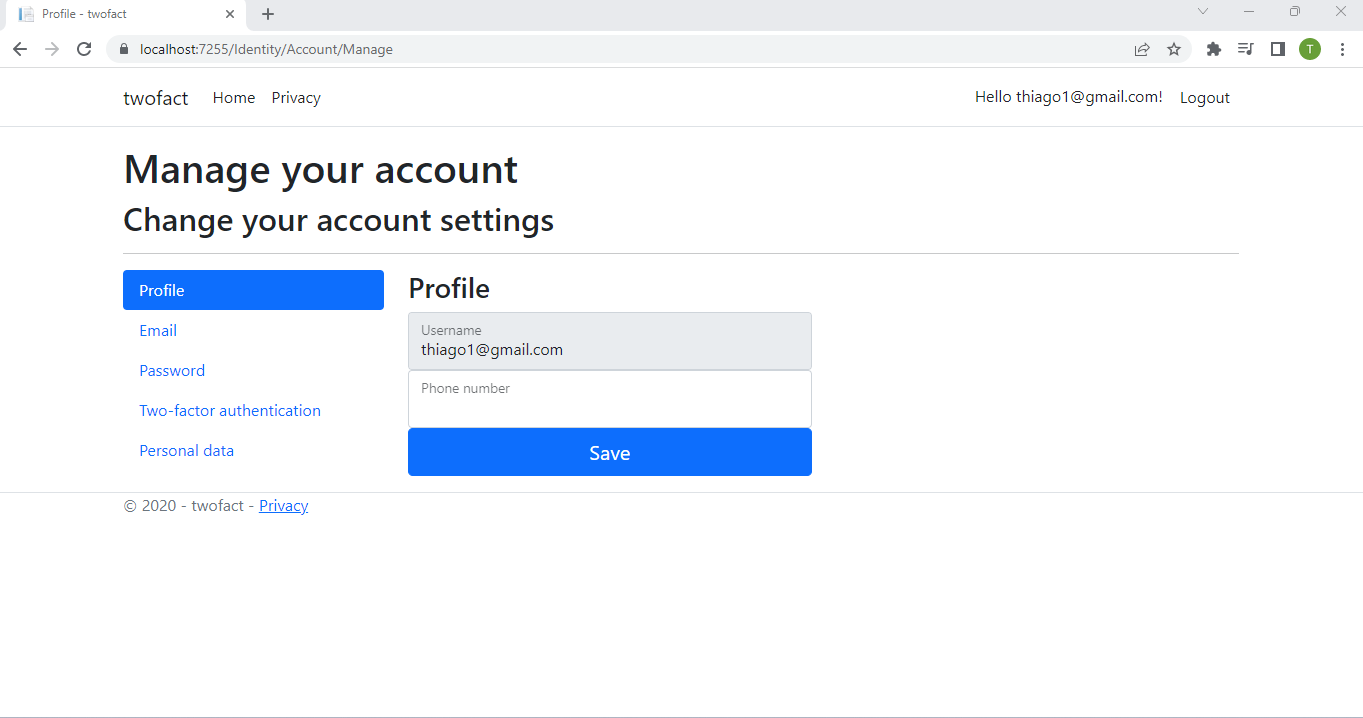Click the dropdown chevron near the window controls
The width and height of the screenshot is (1363, 718).
click(1202, 11)
